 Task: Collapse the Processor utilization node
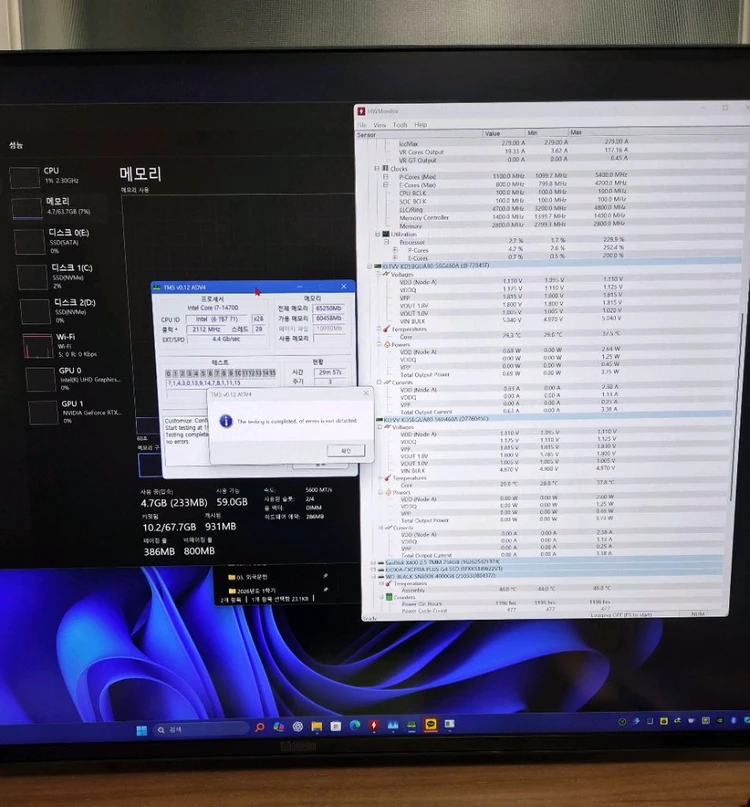tap(386, 242)
